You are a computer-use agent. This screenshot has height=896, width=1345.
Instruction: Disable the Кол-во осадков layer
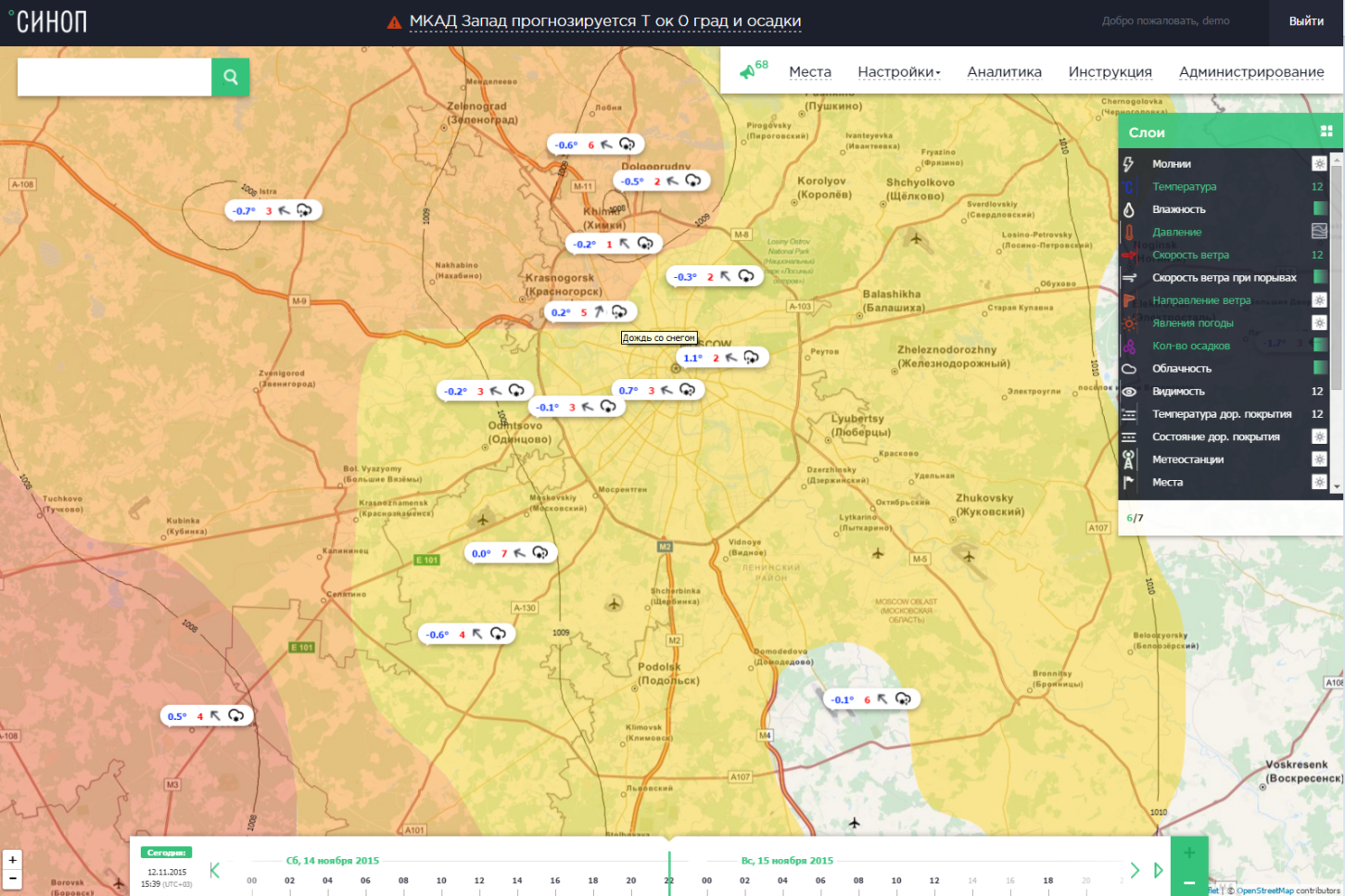pyautogui.click(x=1190, y=347)
